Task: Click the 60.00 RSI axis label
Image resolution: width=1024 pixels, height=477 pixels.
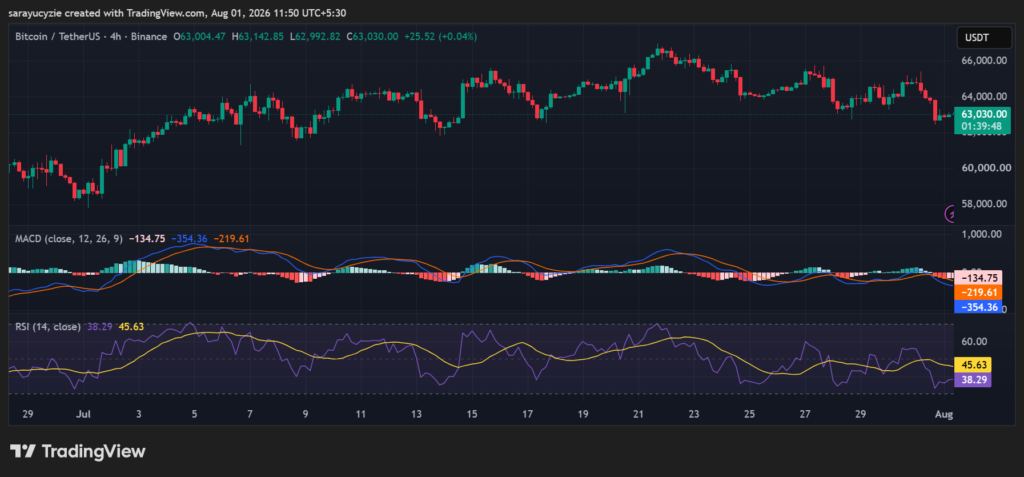Action: 974,341
